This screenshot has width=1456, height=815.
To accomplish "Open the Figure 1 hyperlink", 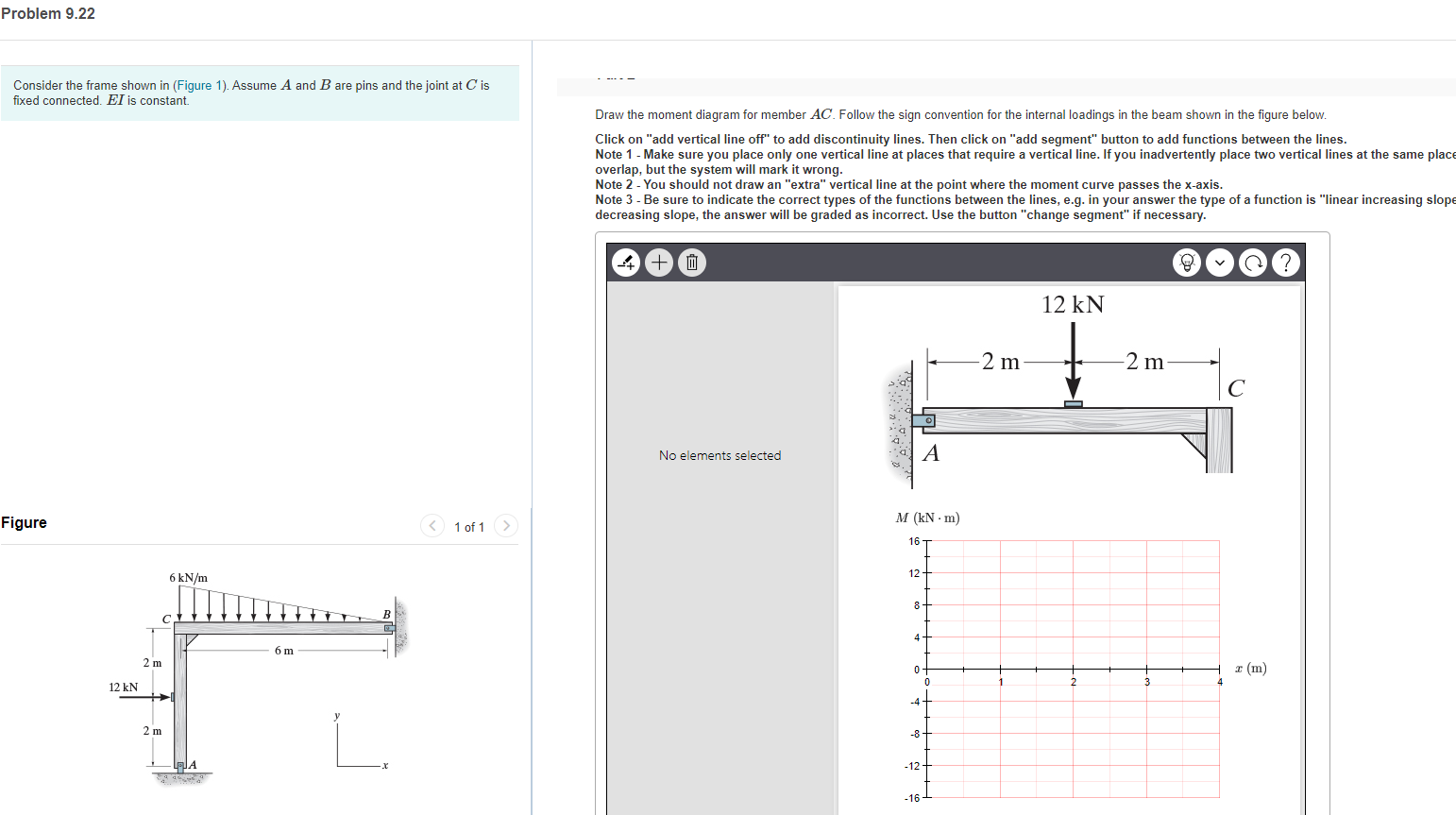I will (x=198, y=85).
